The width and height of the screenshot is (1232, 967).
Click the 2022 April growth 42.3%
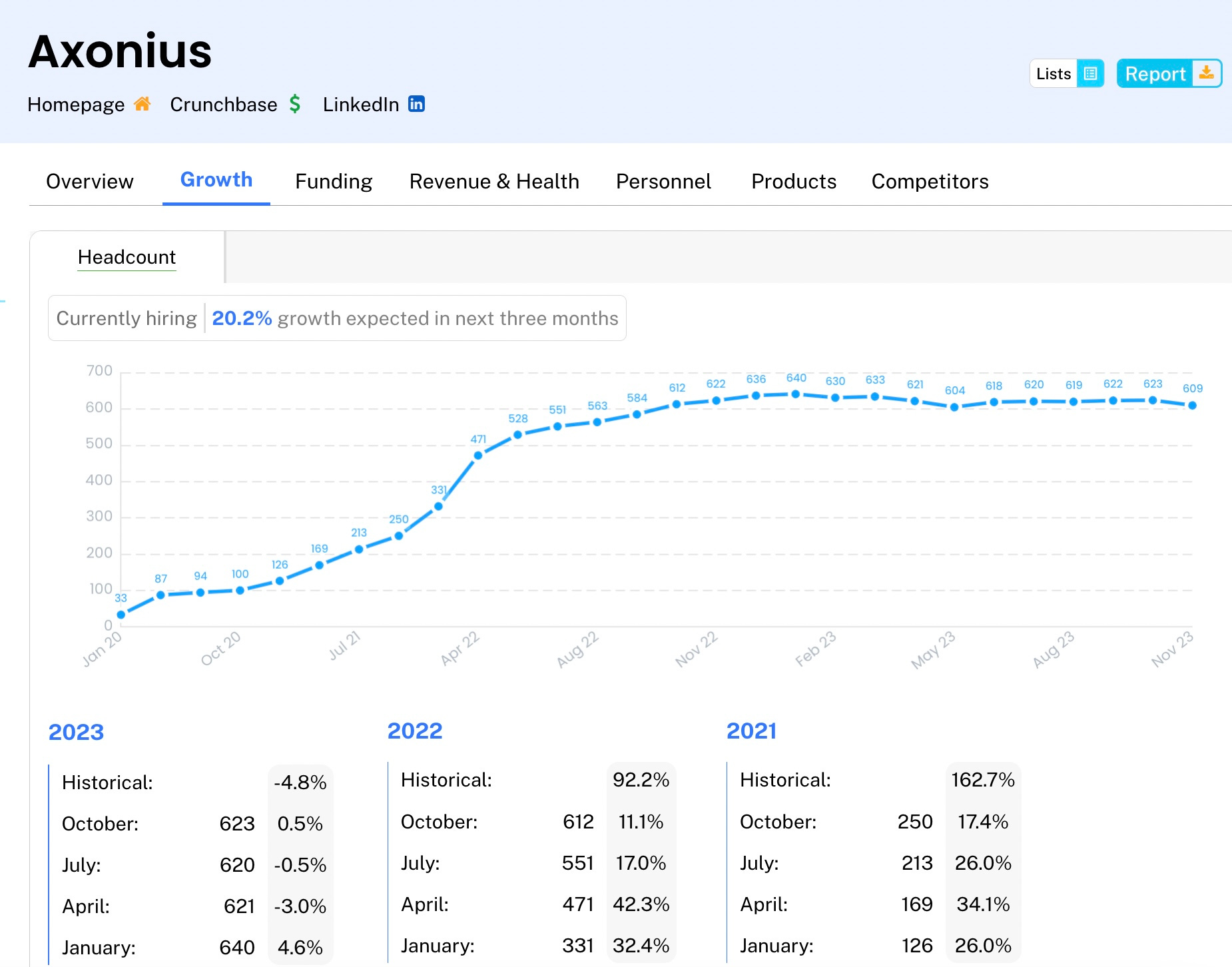pos(641,904)
